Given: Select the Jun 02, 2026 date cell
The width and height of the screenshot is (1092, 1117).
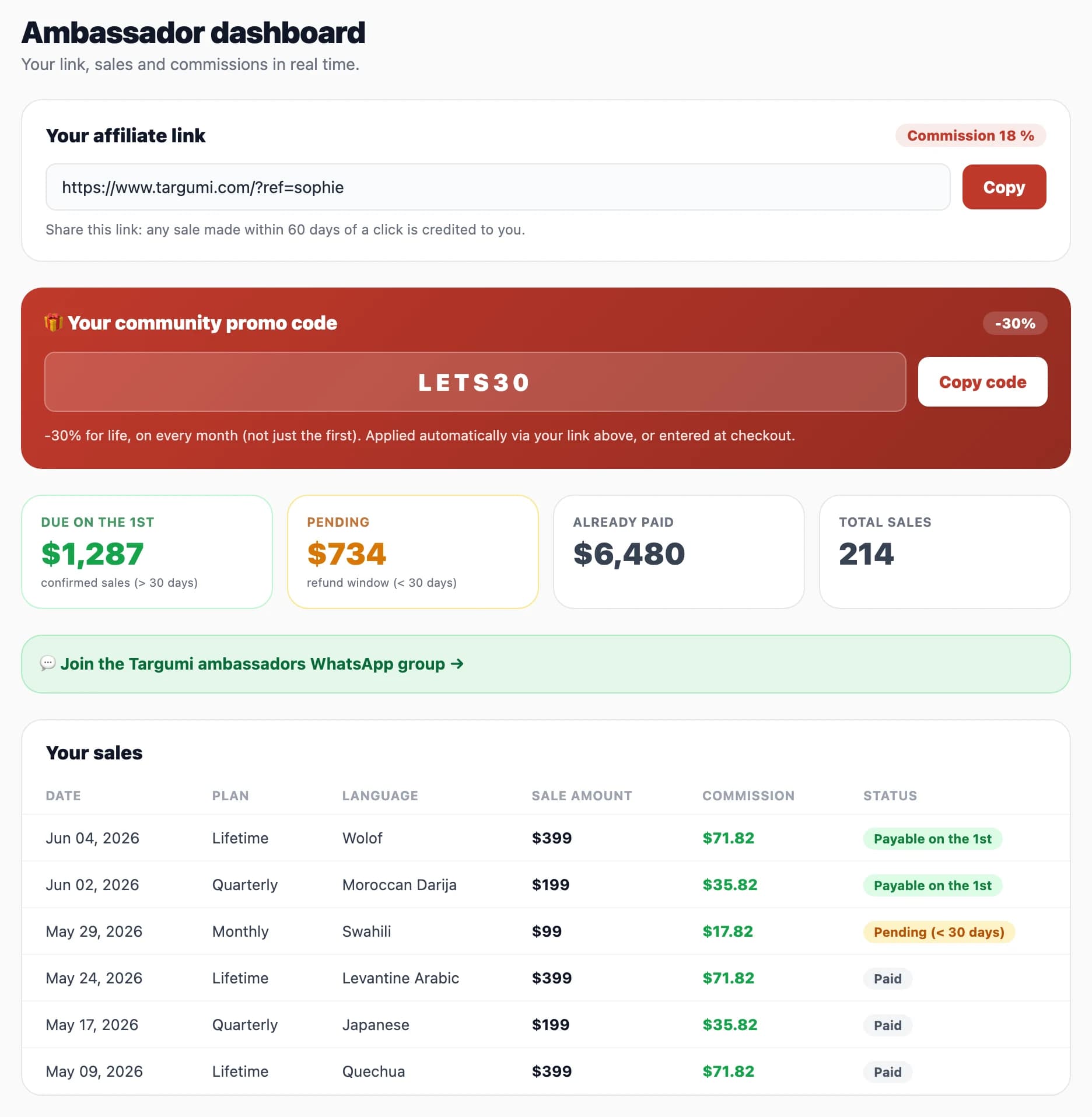Looking at the screenshot, I should pyautogui.click(x=92, y=885).
